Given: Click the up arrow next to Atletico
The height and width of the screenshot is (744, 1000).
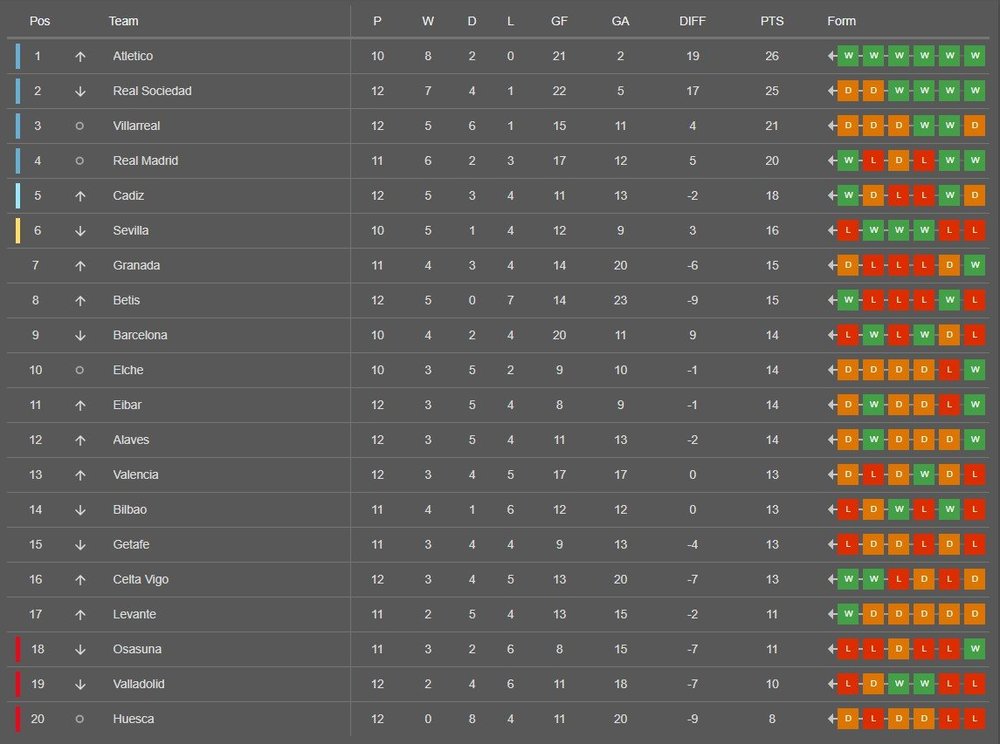Looking at the screenshot, I should tap(80, 56).
